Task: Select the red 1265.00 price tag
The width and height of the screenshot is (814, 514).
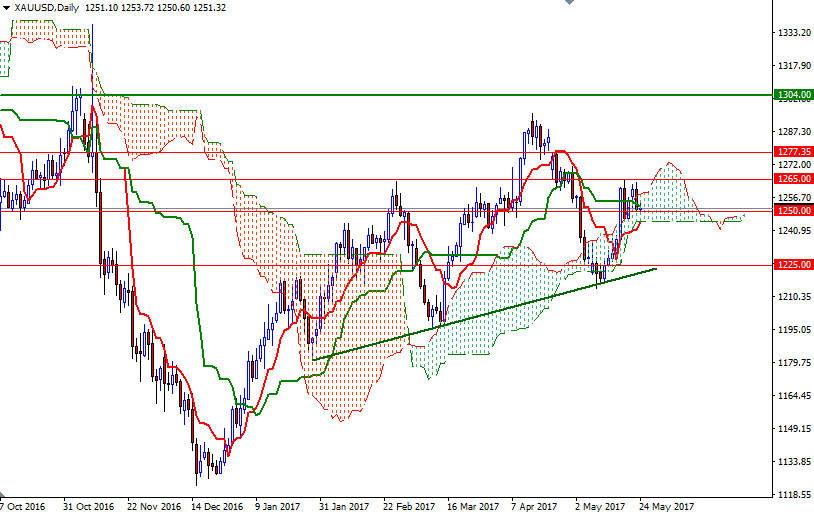Action: tap(792, 179)
